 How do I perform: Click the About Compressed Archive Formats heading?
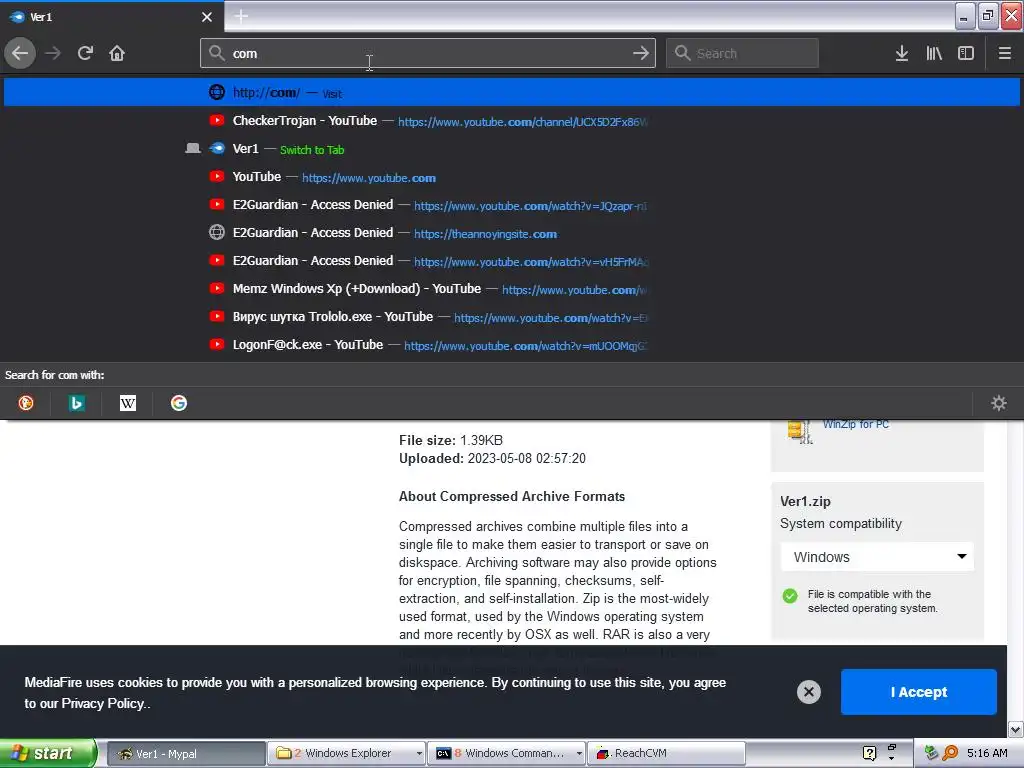coord(511,496)
